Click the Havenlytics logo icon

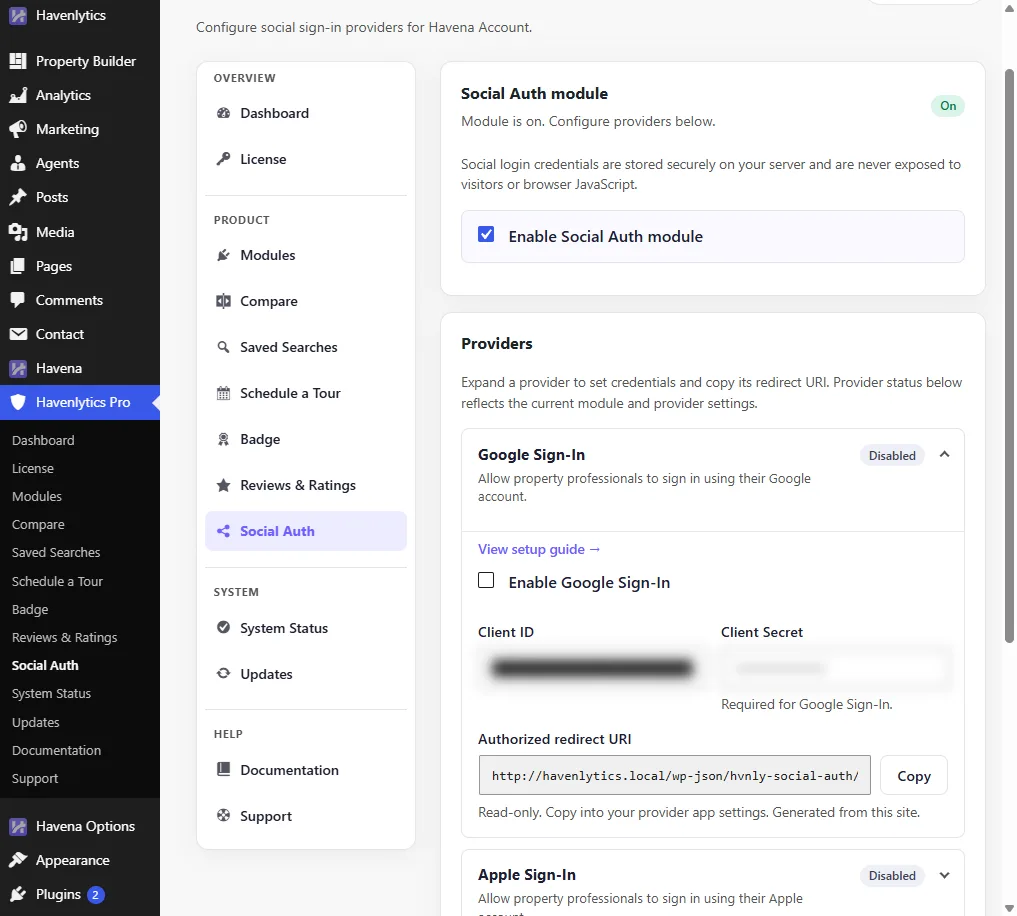point(18,16)
